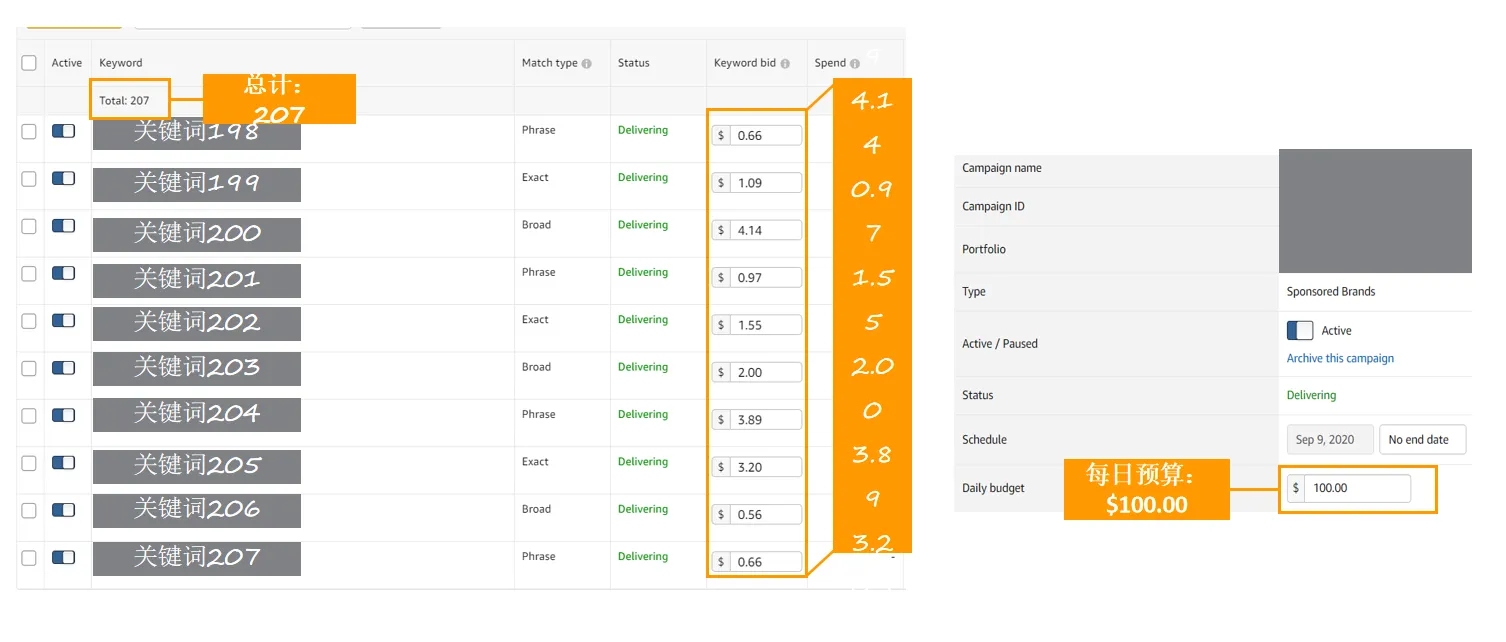Tick the checkbox for the 2.00 bid row
Viewport: 1506px width, 642px height.
coord(29,368)
